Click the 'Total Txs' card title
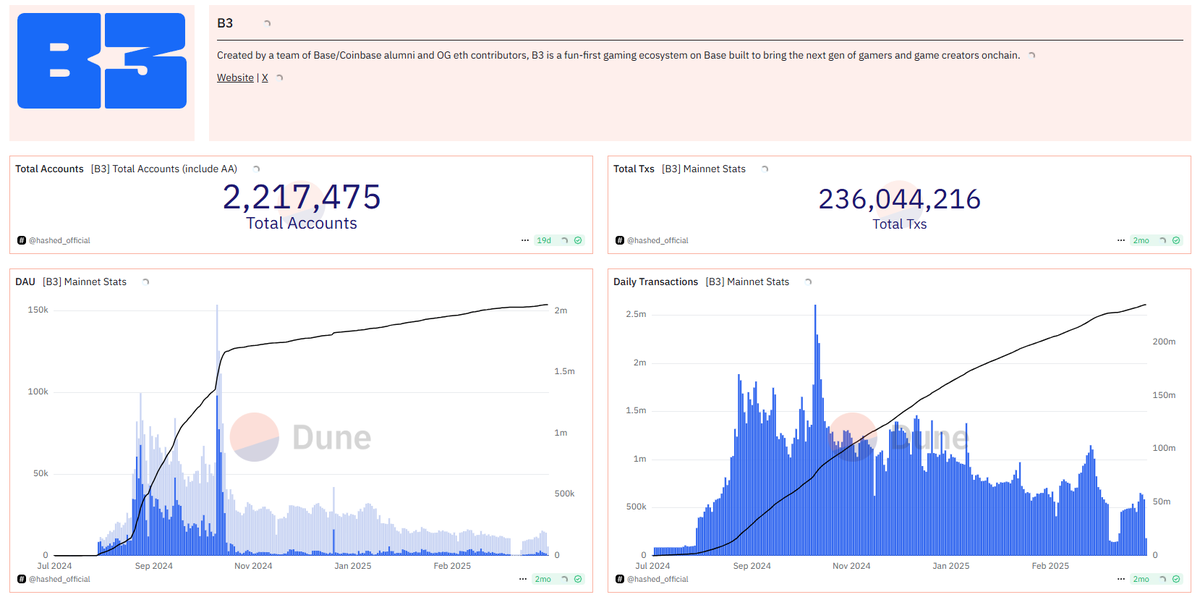This screenshot has width=1200, height=605. tap(634, 169)
